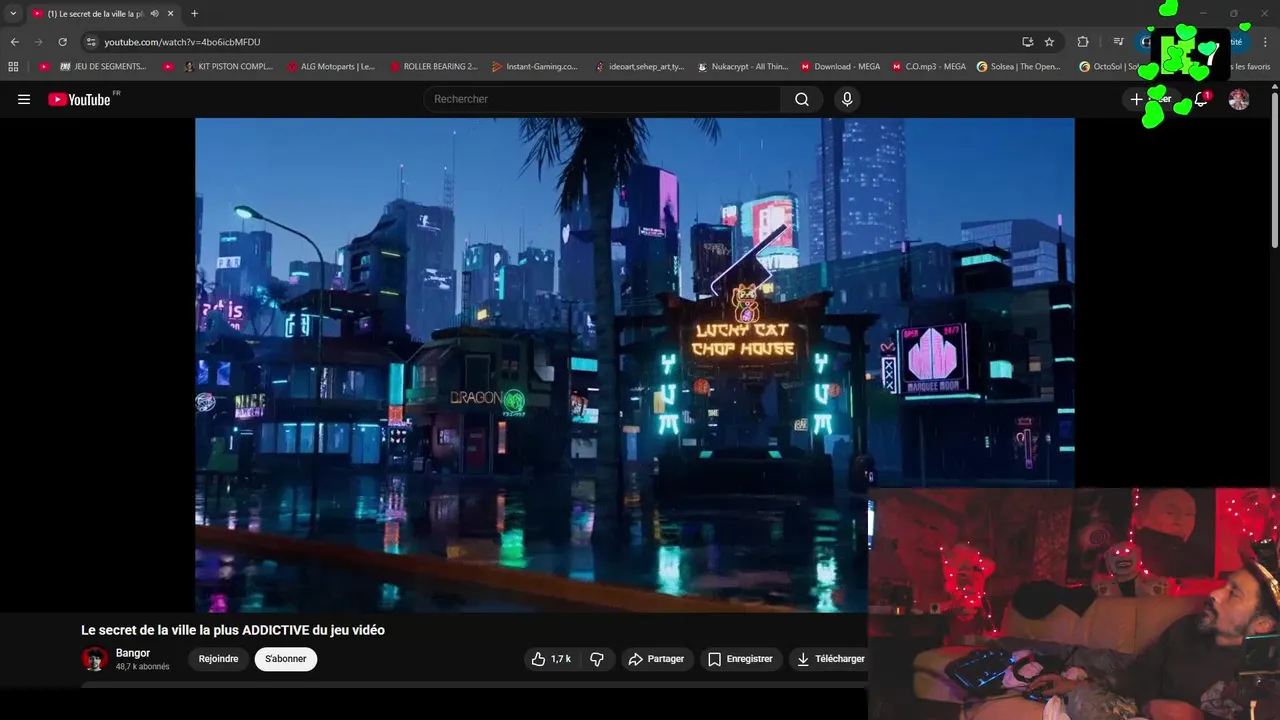Viewport: 1280px width, 720px height.
Task: Open YouTube notifications bell
Action: (x=1201, y=99)
